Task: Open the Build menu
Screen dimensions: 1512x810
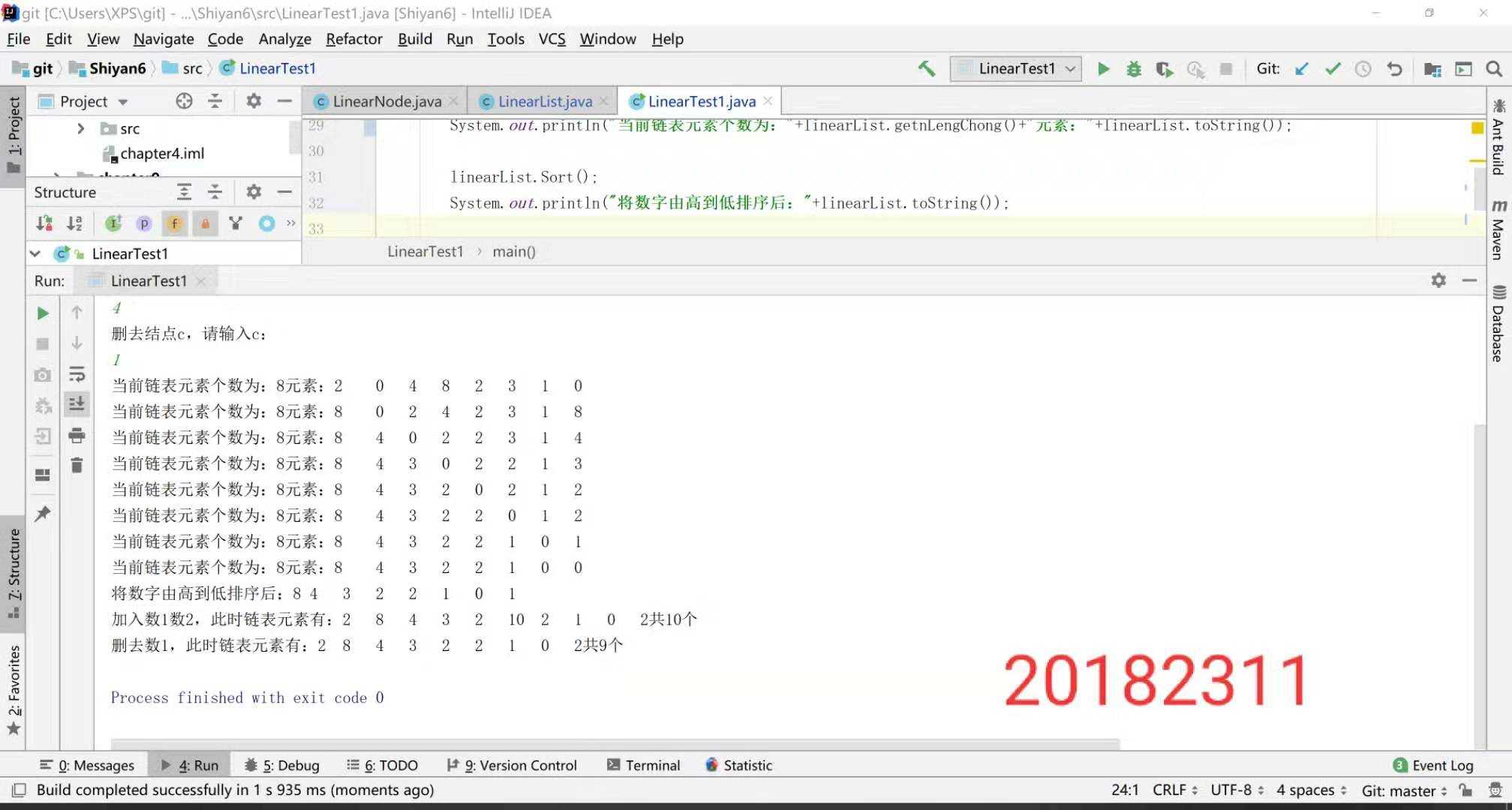Action: point(414,38)
